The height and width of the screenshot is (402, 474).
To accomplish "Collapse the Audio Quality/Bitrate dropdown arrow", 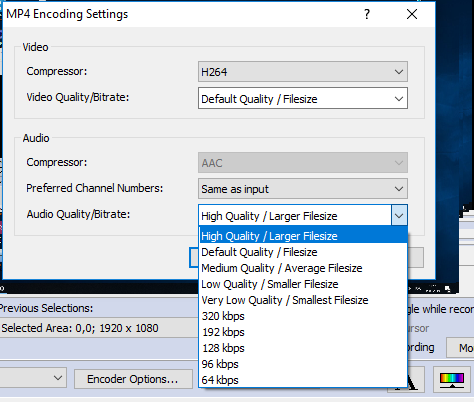I will click(x=399, y=215).
